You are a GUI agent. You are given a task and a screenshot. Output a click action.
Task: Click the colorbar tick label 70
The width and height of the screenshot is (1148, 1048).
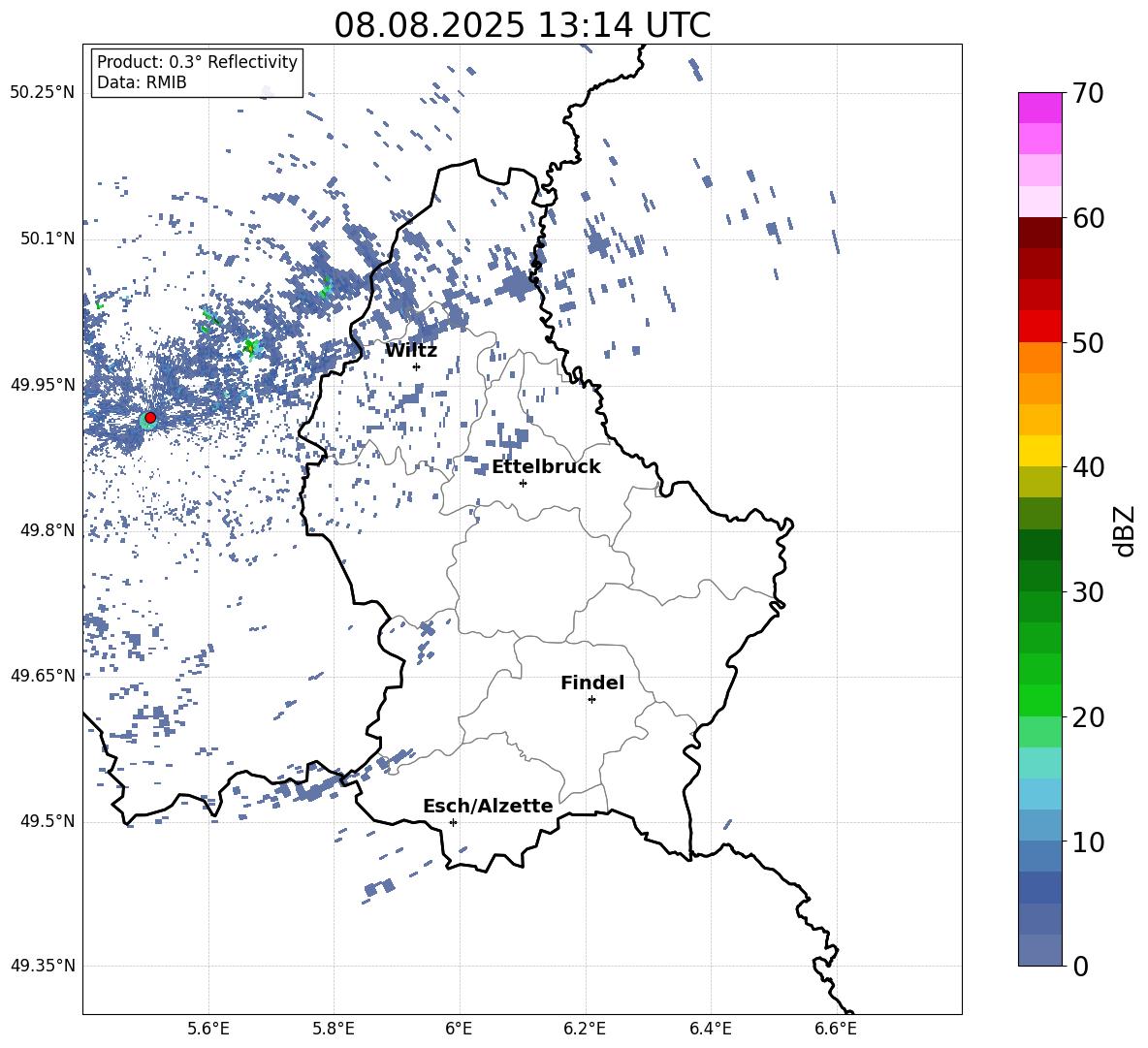[x=1089, y=93]
